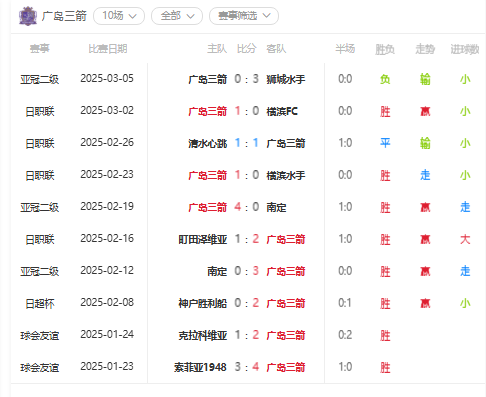
Task: Click 走 trend marker in 2025-02-23 row
Action: pyautogui.click(x=425, y=175)
